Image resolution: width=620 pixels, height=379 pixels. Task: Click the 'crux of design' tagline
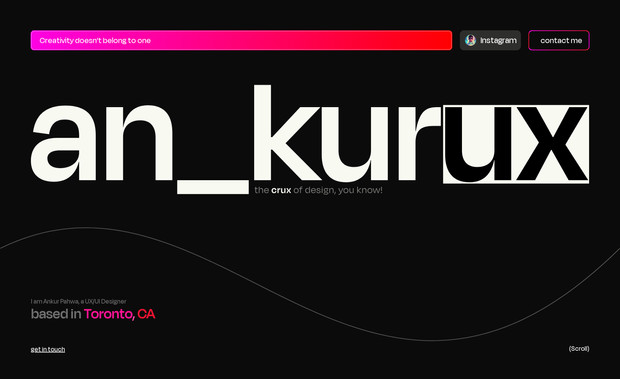click(x=318, y=190)
